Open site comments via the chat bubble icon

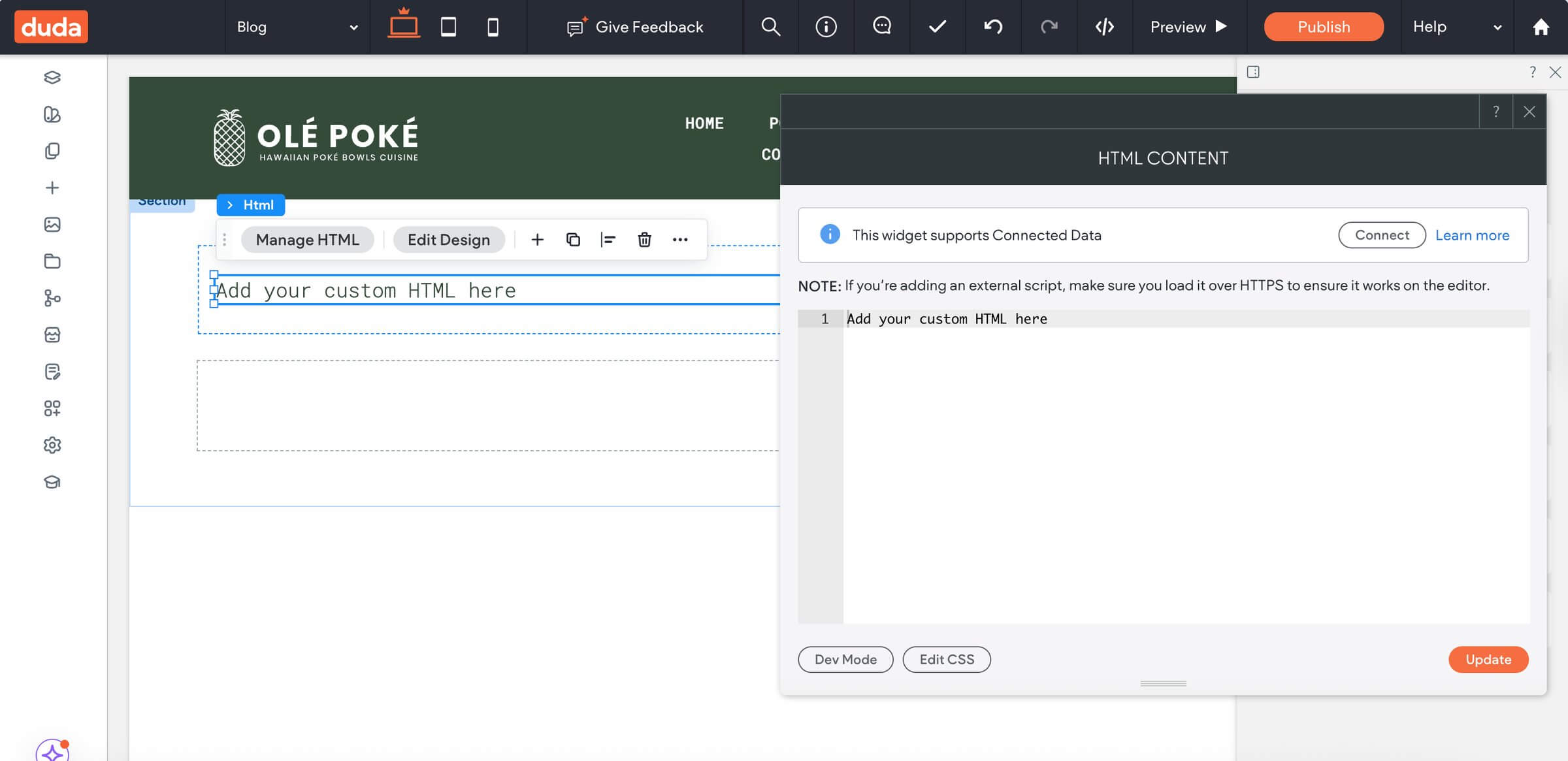(881, 27)
